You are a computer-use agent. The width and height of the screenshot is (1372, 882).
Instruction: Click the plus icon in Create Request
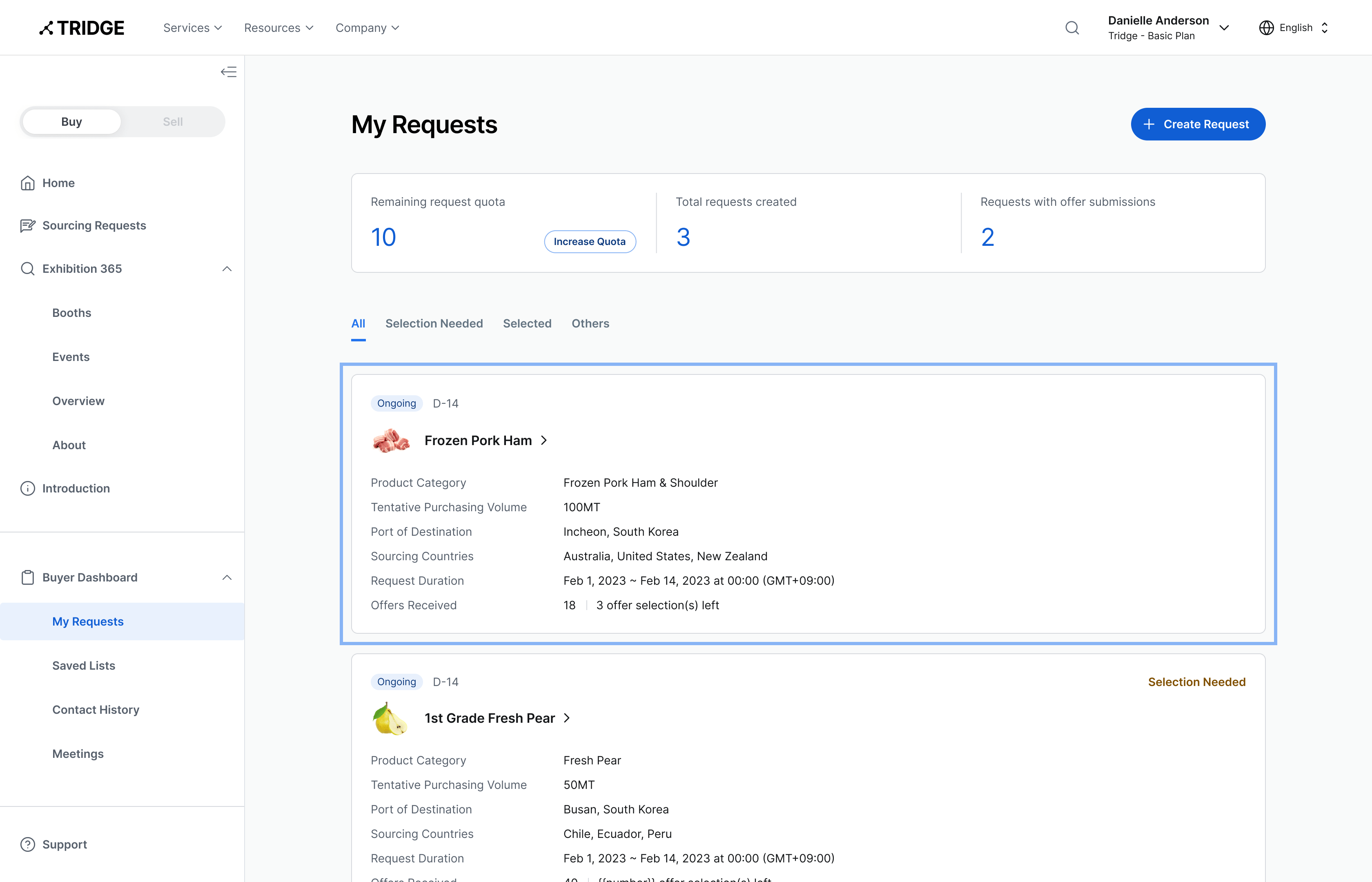(1149, 124)
